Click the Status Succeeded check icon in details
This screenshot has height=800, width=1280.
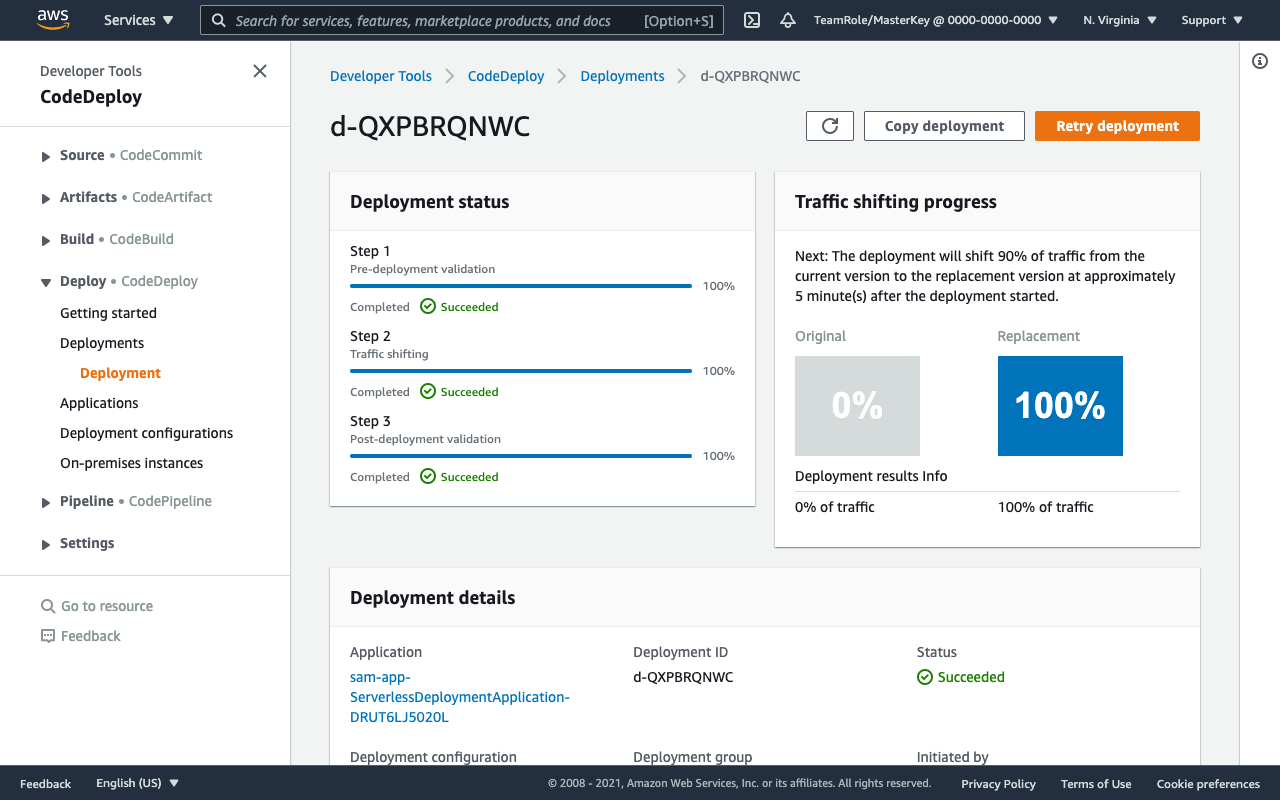coord(925,677)
